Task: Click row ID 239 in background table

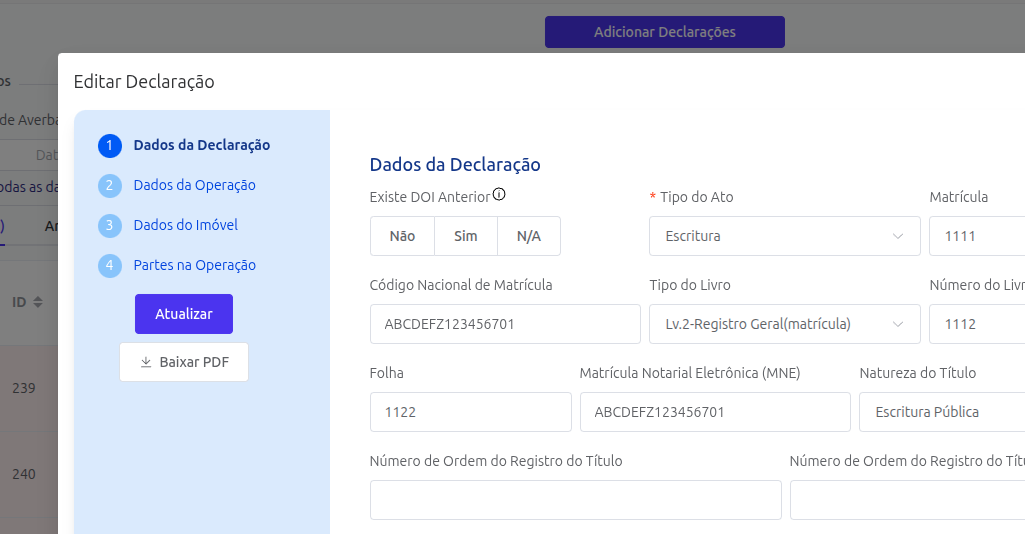Action: (x=24, y=388)
